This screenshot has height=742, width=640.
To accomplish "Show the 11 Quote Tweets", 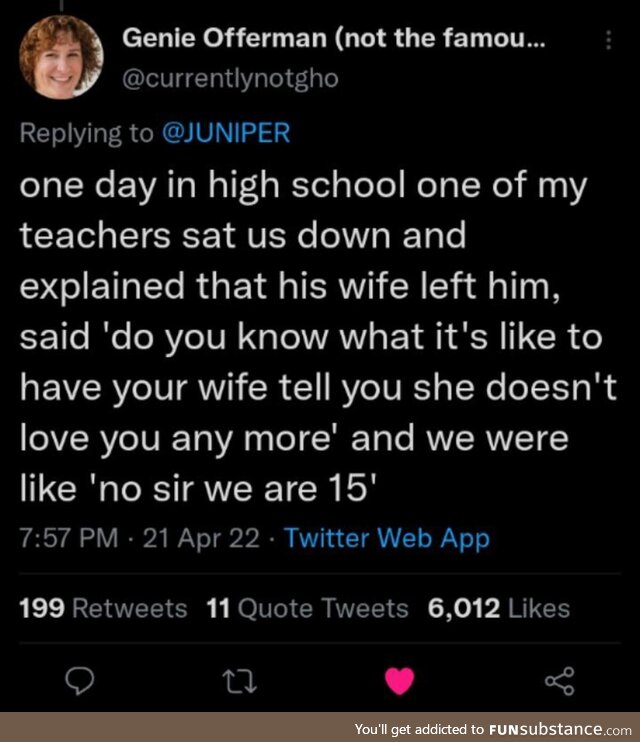I will (307, 608).
